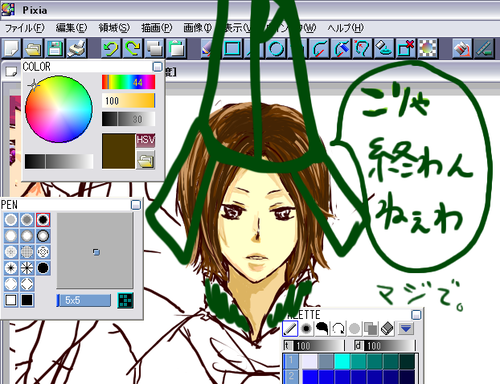Open the 画像(I) menu
This screenshot has height=384, width=500.
[x=198, y=28]
